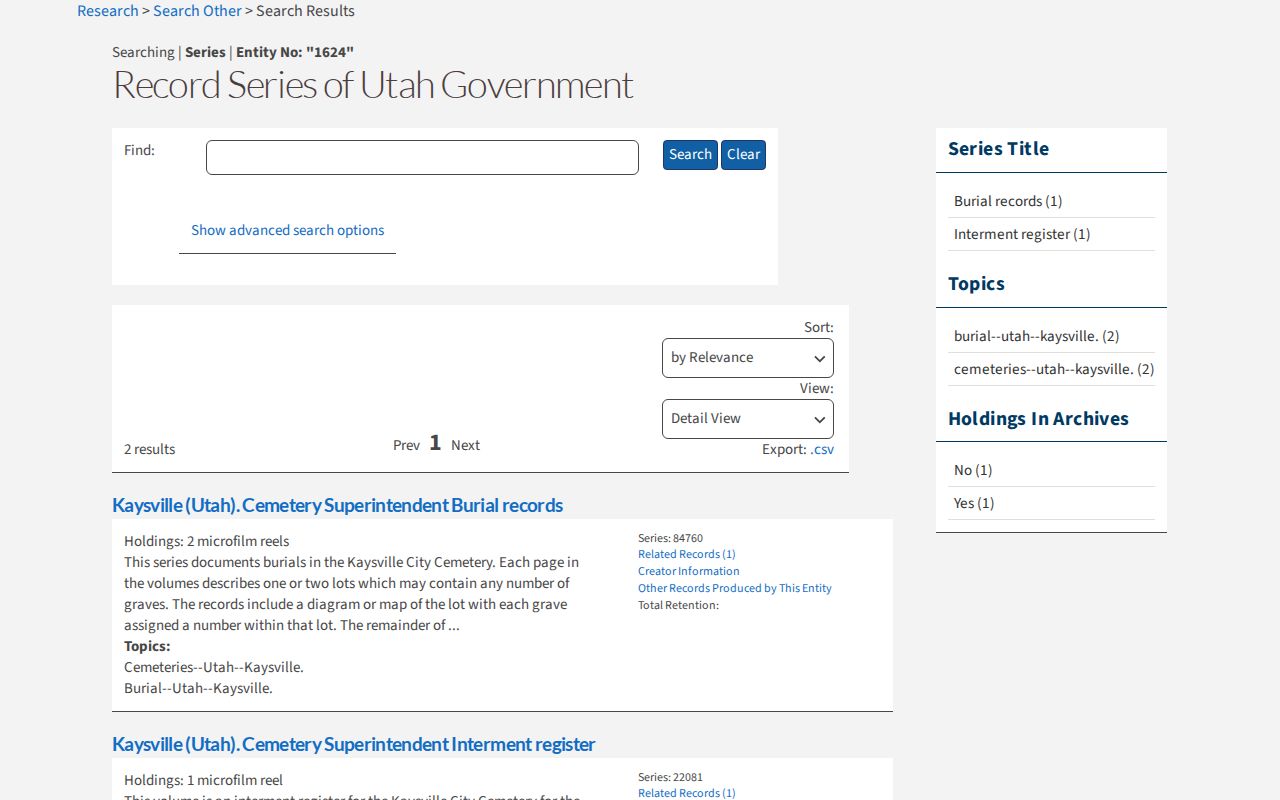Viewport: 1280px width, 800px height.
Task: Open the Search Other breadcrumb link
Action: 197,11
